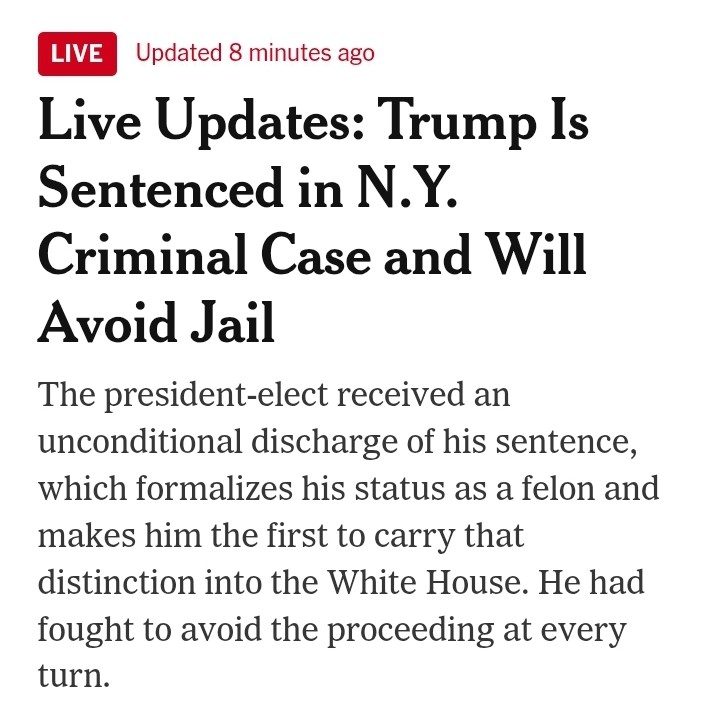Click the red LIVE badge
Screen dimensions: 720x719
click(77, 54)
